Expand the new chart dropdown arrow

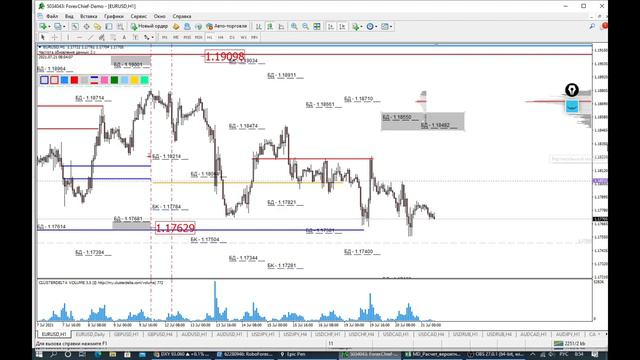click(x=49, y=27)
